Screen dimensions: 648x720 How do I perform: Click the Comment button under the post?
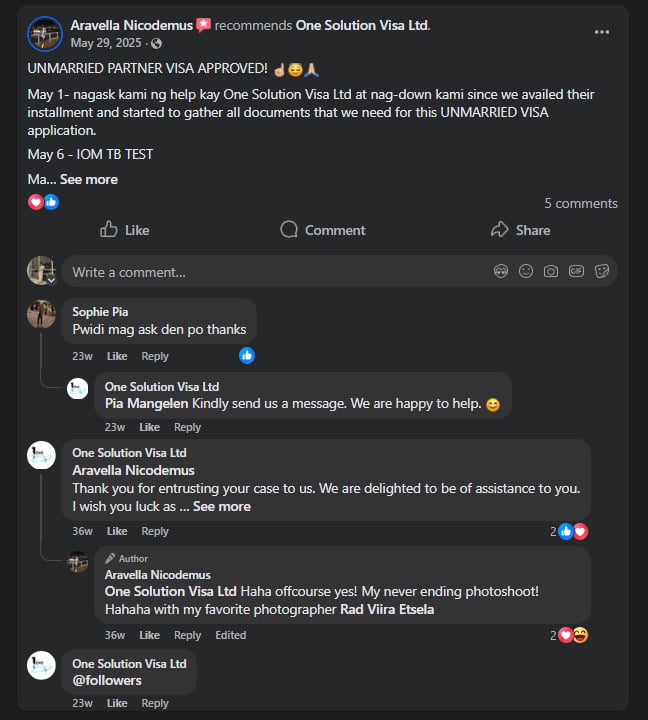(322, 230)
